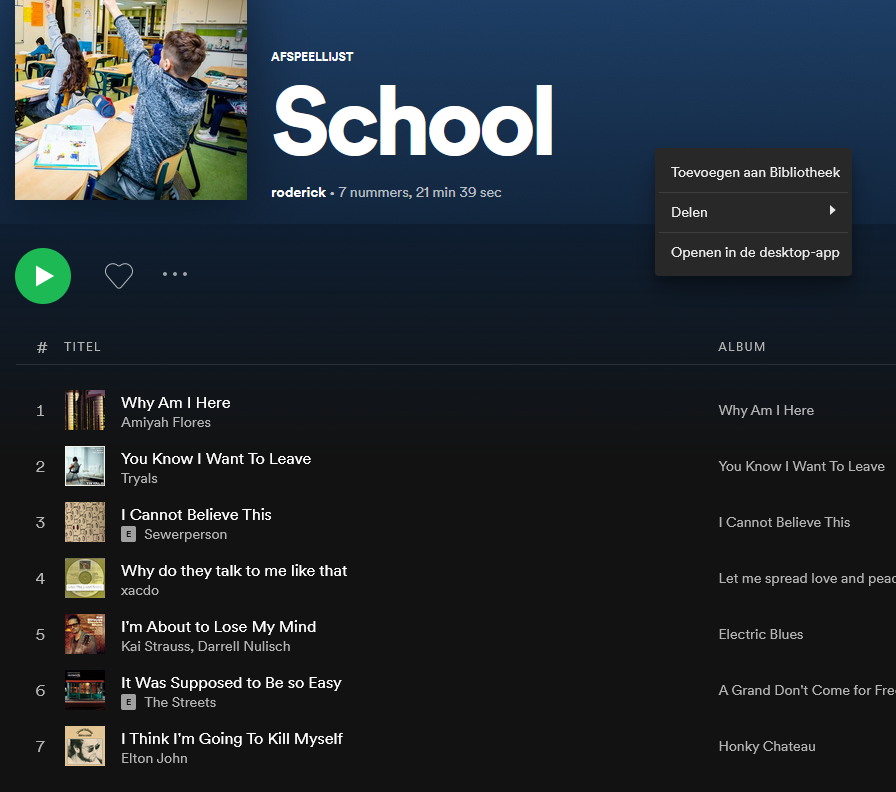The width and height of the screenshot is (896, 792).
Task: Select 'Toevoegen aan Bibliotheek' menu entry
Action: 755,172
